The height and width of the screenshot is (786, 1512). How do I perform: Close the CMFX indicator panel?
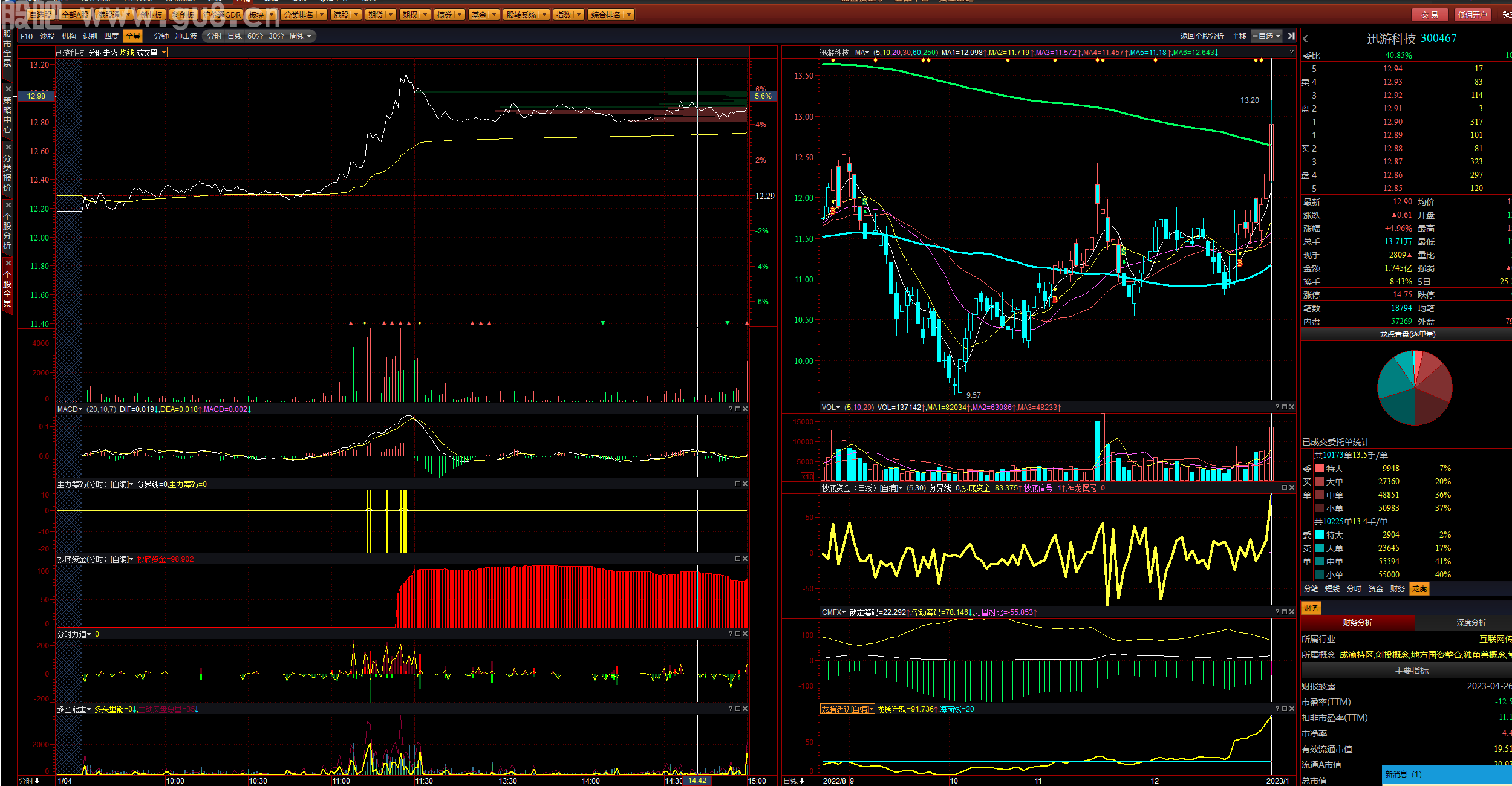pyautogui.click(x=1292, y=612)
